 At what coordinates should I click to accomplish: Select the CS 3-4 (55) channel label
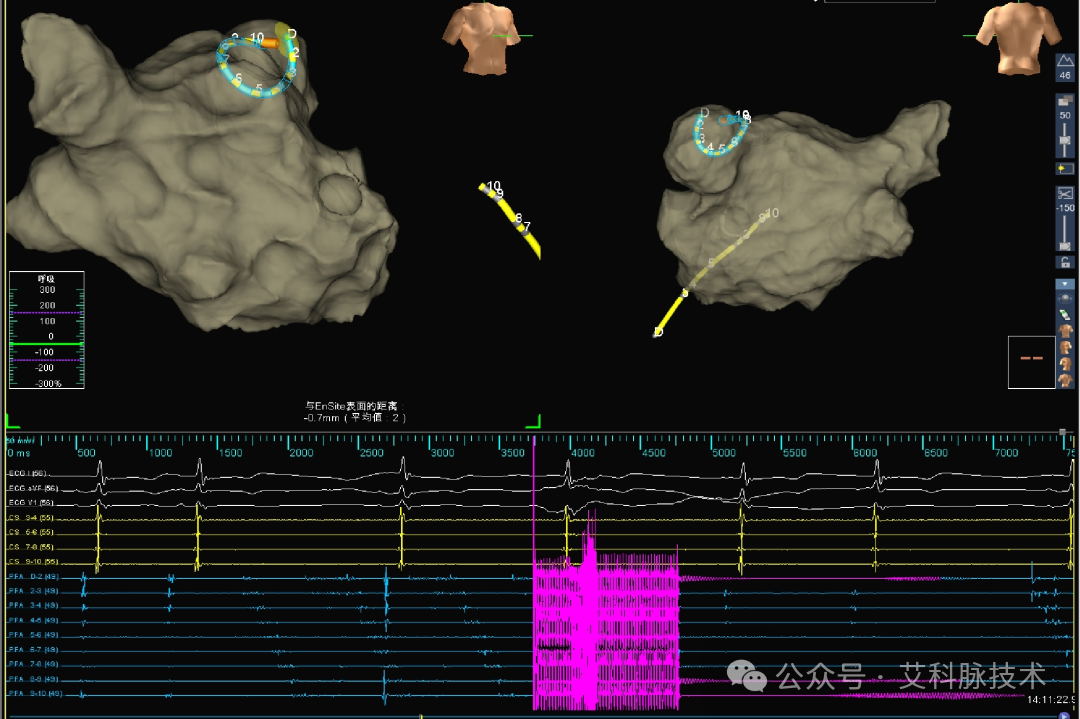tap(30, 518)
